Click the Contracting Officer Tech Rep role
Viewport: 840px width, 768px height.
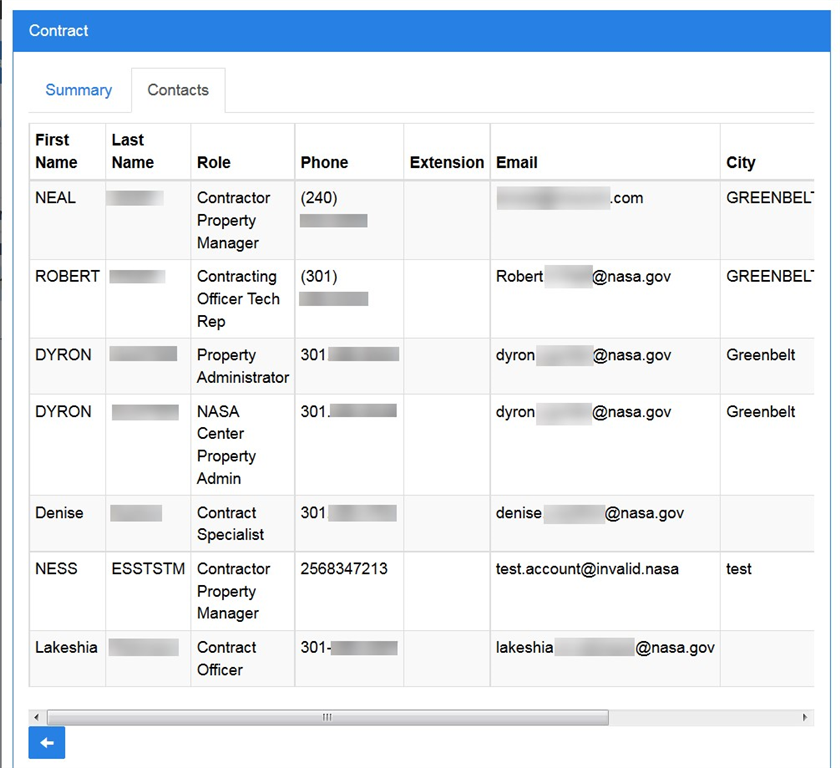coord(238,299)
